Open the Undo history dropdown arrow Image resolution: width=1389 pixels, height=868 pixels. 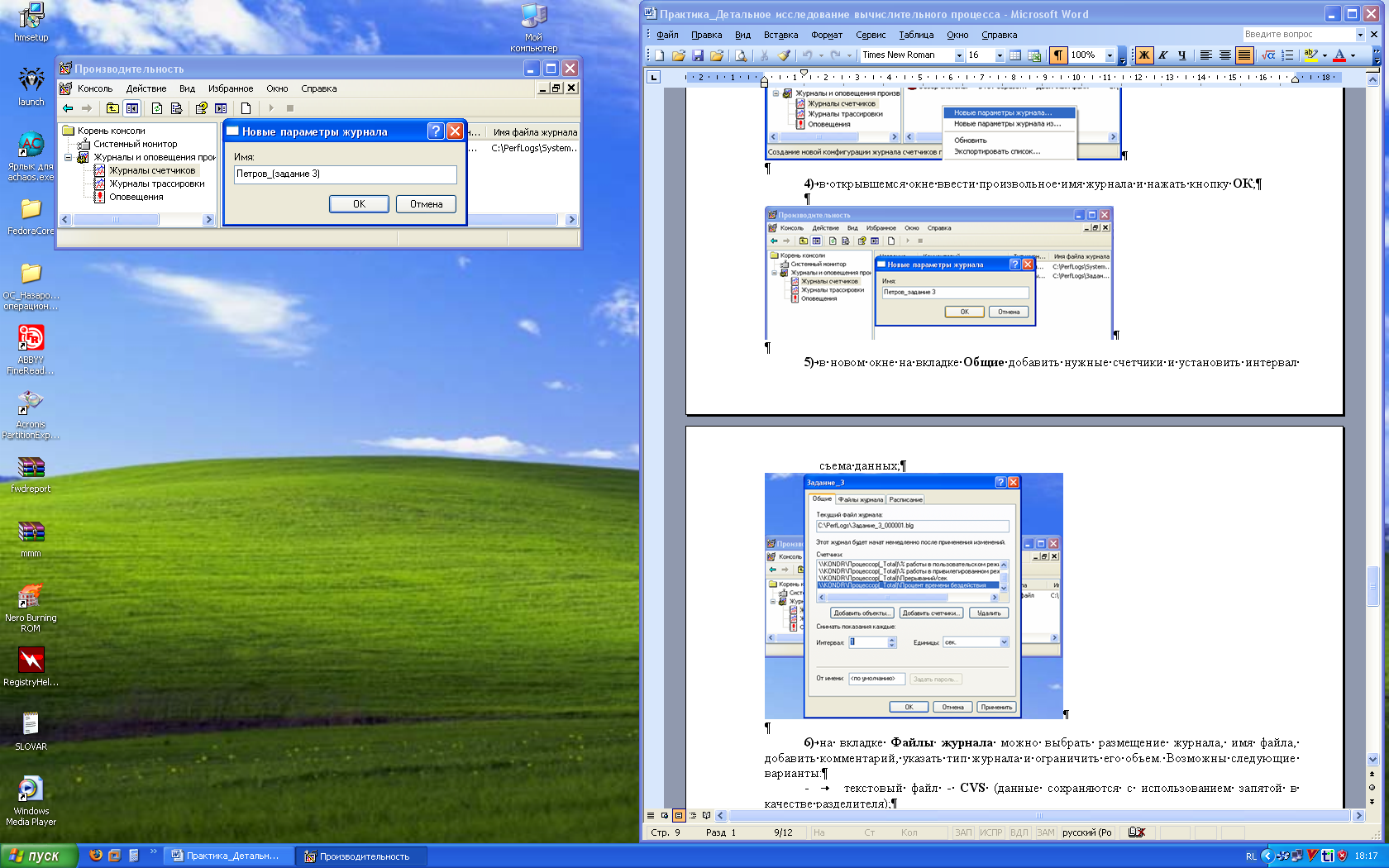click(821, 55)
